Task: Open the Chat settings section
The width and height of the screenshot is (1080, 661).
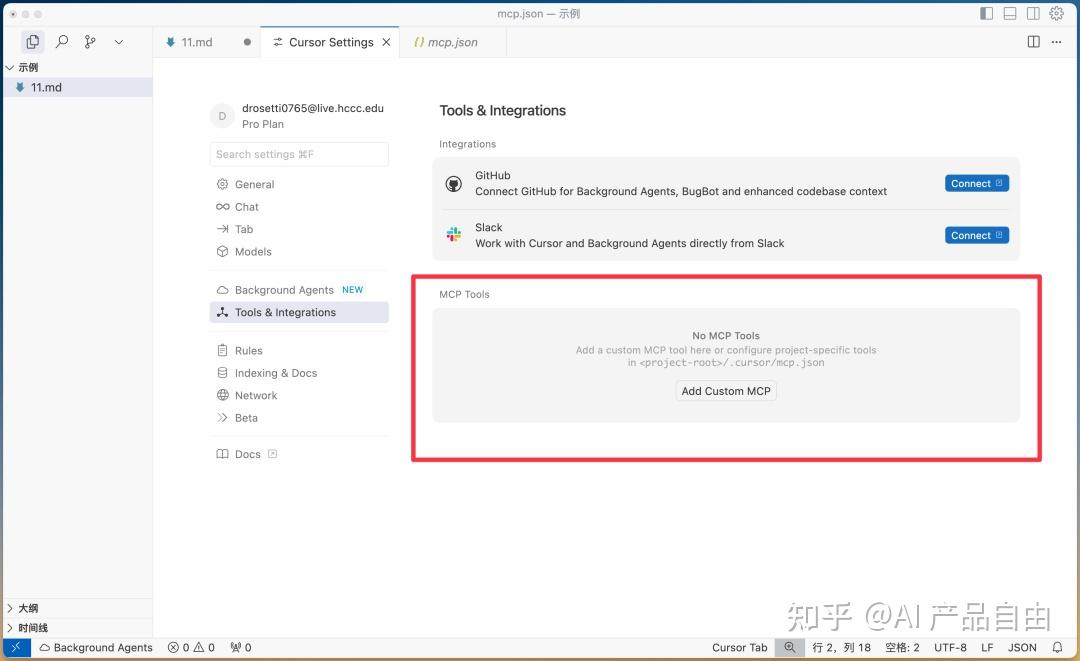Action: click(x=299, y=207)
